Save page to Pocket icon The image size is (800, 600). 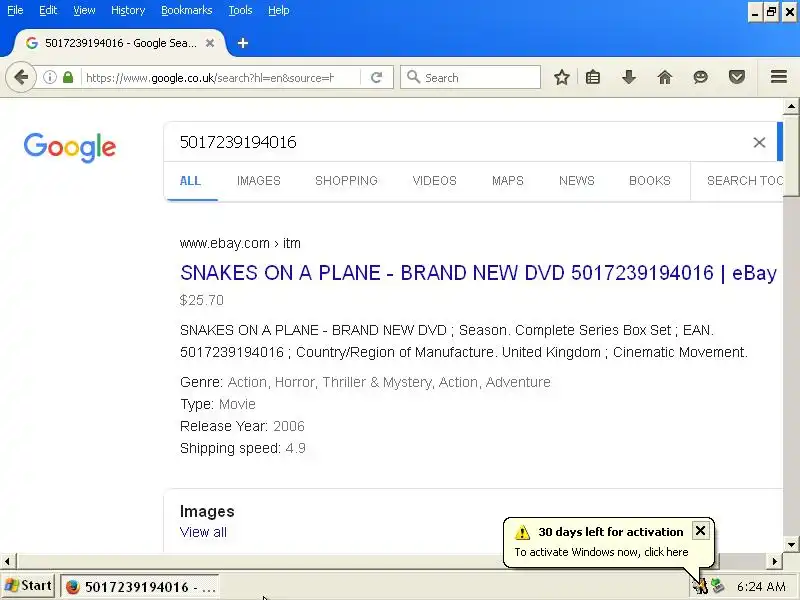737,78
